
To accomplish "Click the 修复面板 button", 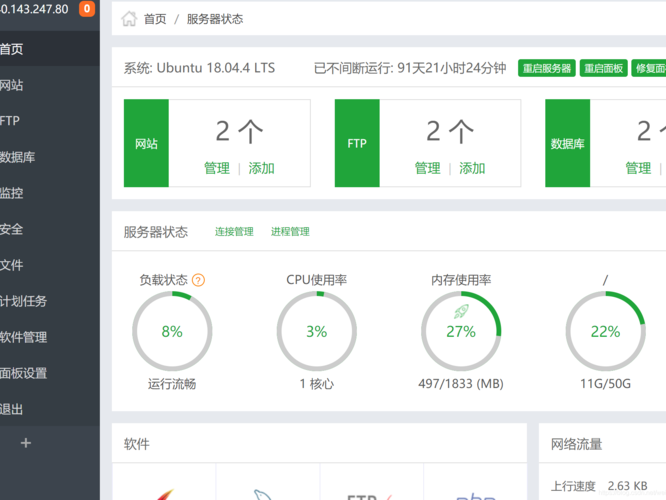I will pos(649,68).
